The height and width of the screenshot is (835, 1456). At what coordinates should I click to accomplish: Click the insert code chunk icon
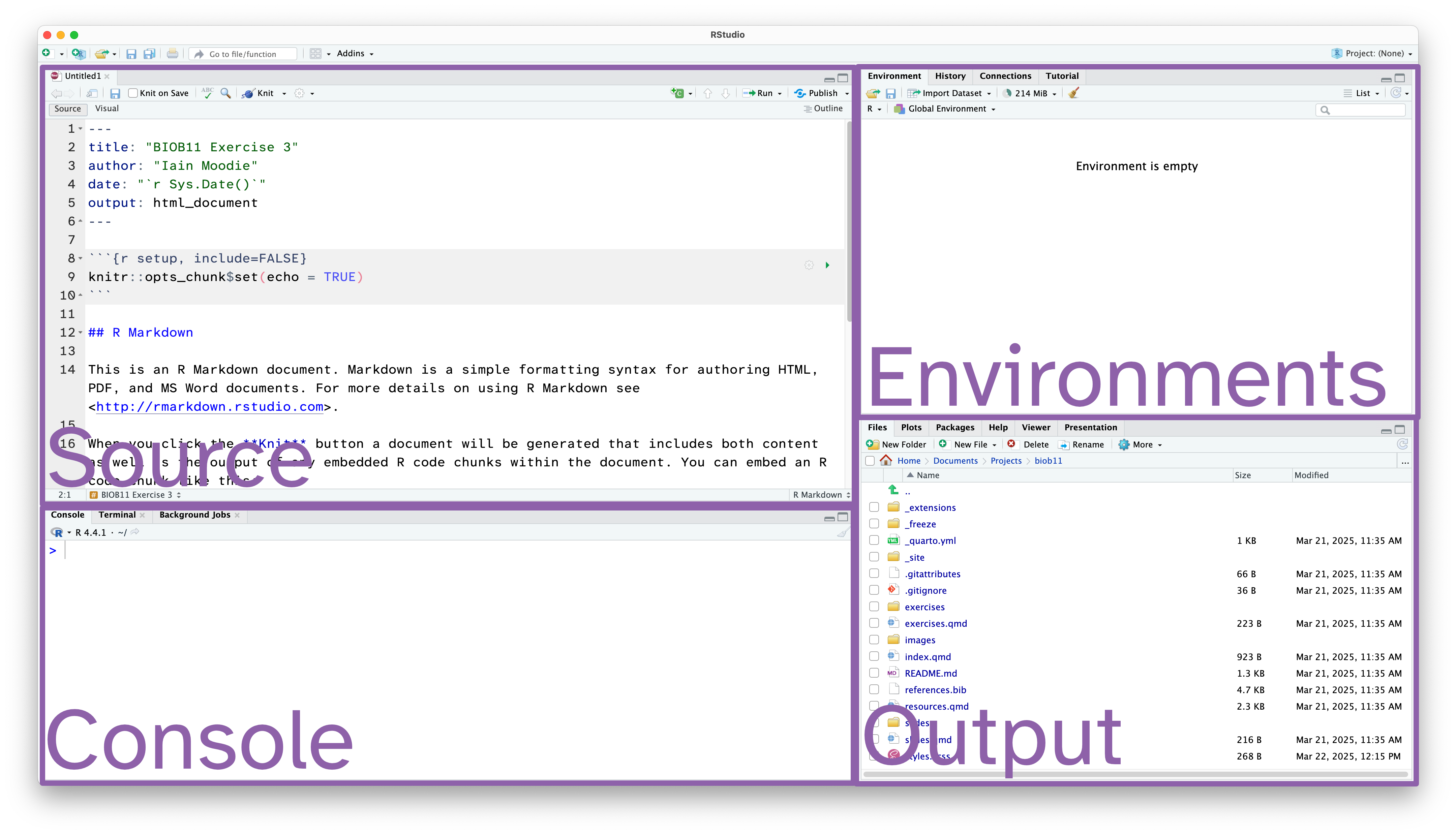click(677, 93)
